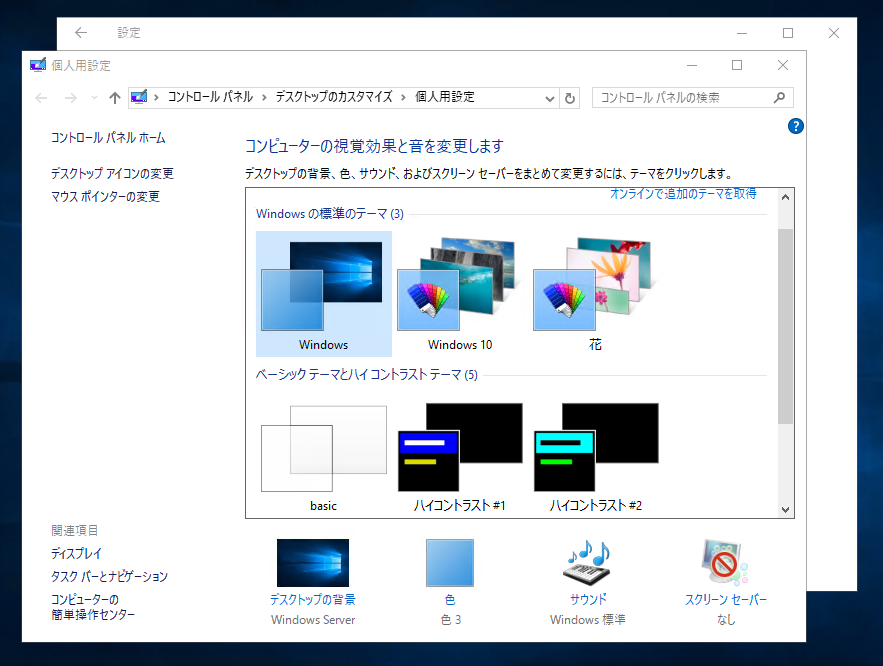The image size is (883, 666).
Task: Open マウス ポインターの変更 link
Action: (x=105, y=196)
